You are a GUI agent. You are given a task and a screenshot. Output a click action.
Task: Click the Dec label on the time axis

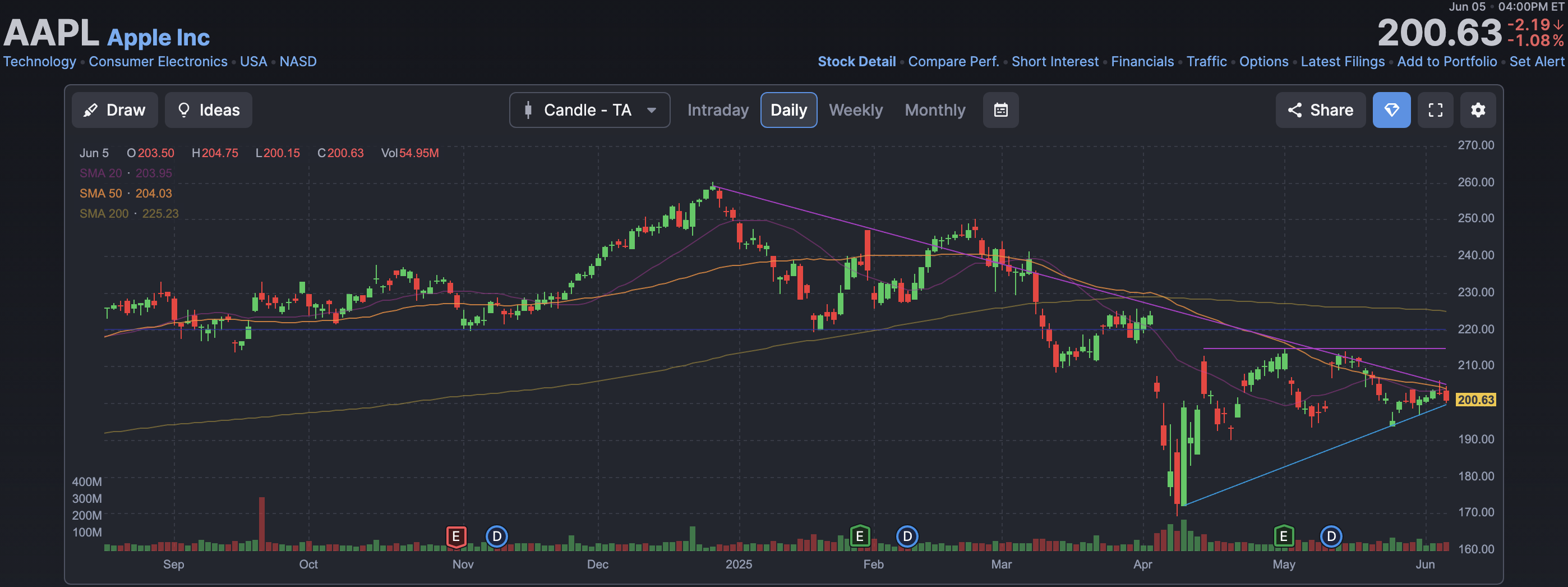tap(597, 565)
